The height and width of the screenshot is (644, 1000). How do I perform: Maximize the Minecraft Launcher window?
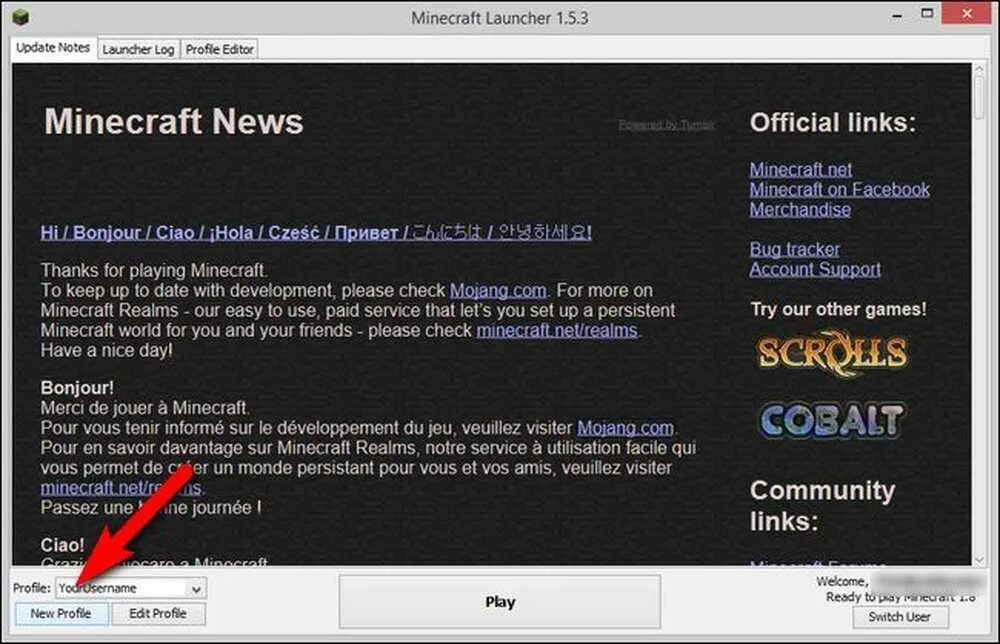click(927, 13)
